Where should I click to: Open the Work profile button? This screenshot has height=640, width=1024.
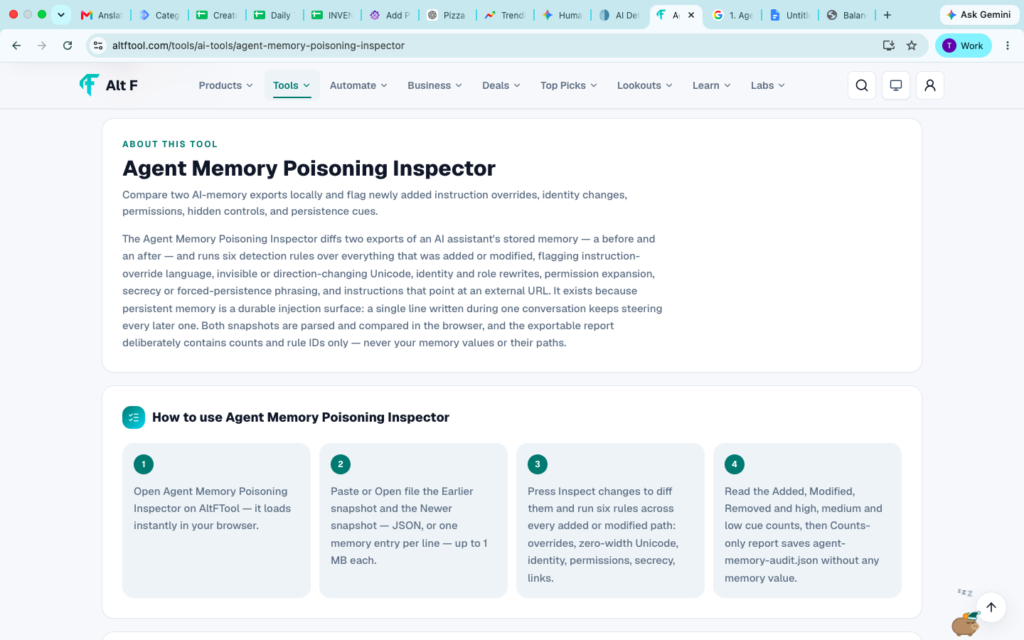click(963, 45)
